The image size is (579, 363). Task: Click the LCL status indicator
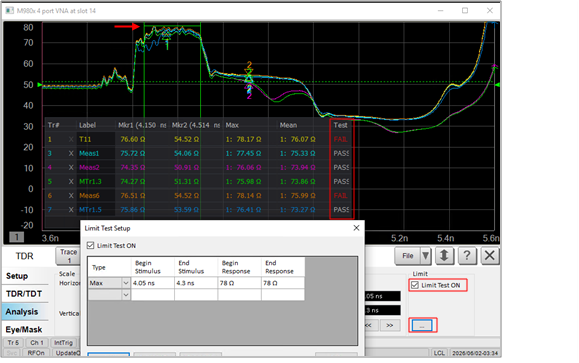(439, 353)
